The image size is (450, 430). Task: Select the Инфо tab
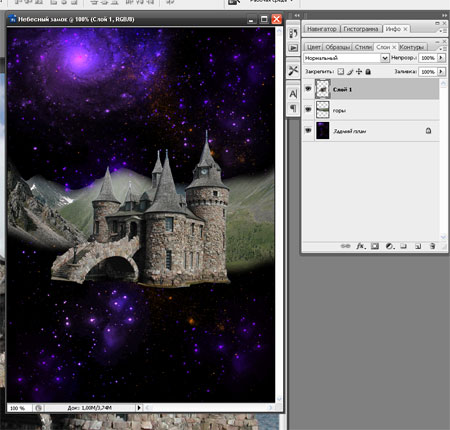tap(393, 29)
